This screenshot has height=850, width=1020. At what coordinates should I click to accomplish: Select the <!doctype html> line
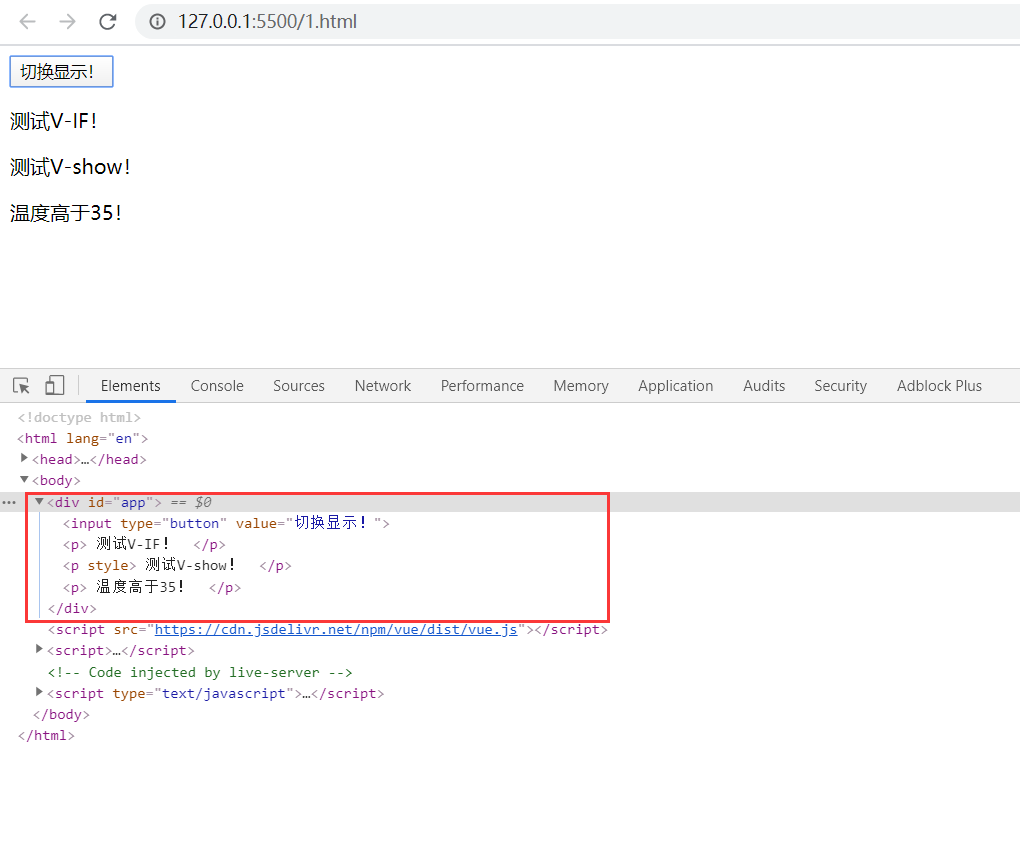79,418
